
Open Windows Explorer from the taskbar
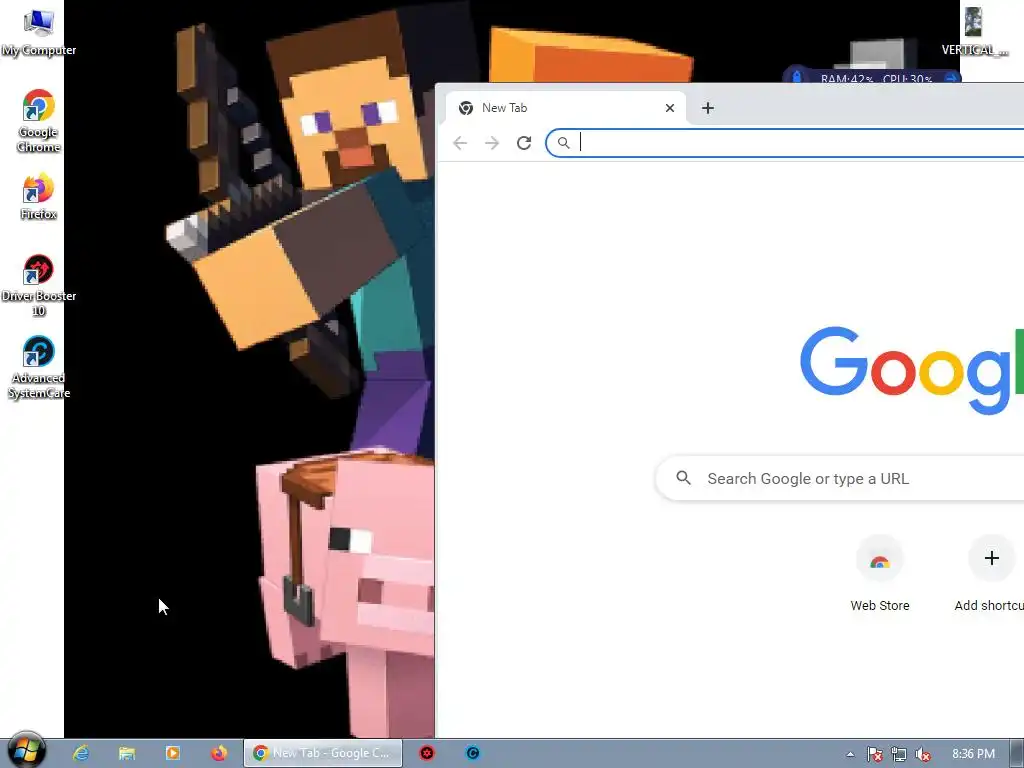pyautogui.click(x=127, y=753)
